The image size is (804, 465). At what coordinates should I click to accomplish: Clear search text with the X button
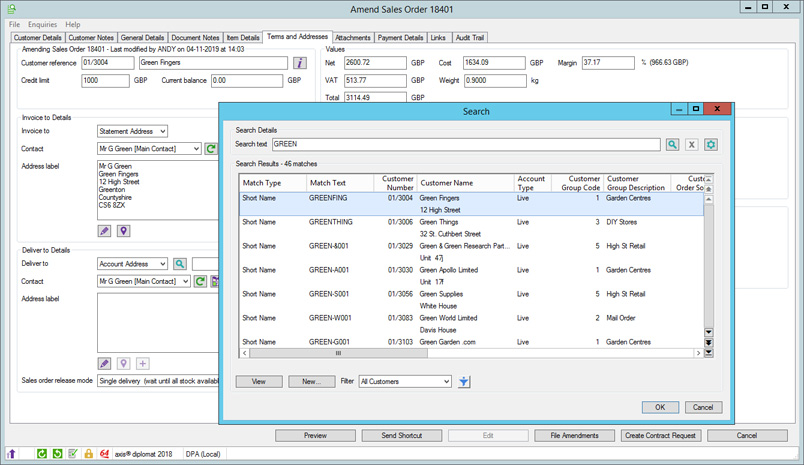(x=692, y=145)
